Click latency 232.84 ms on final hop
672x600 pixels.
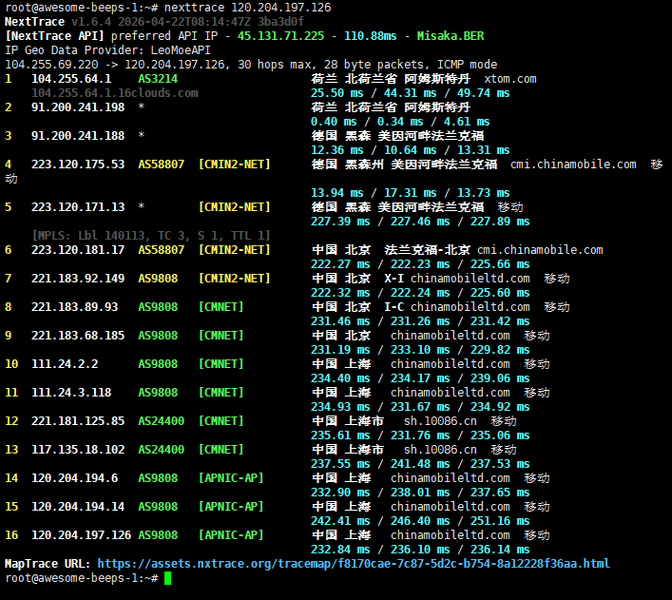(340, 549)
